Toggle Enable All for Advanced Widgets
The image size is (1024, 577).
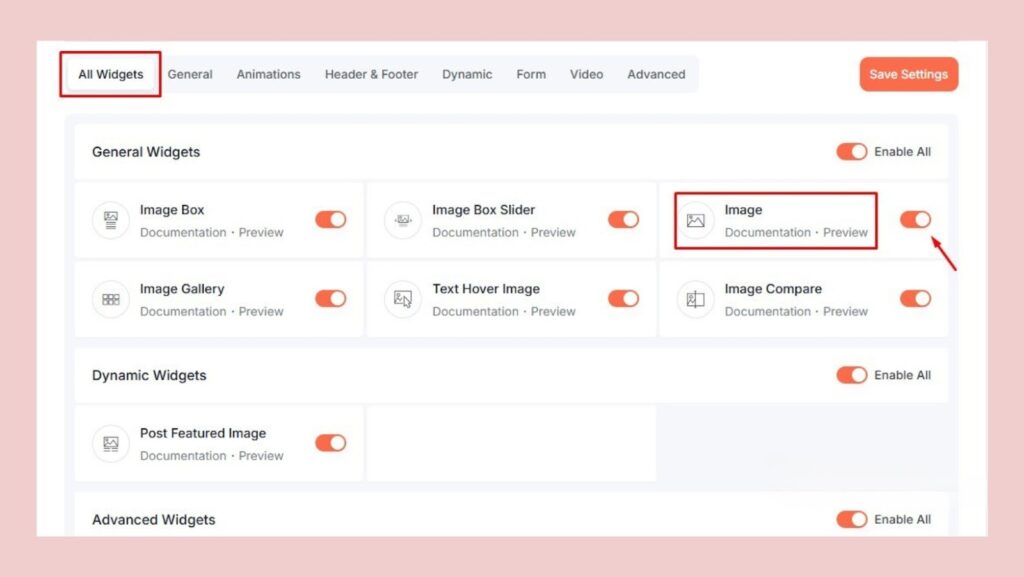pos(851,519)
